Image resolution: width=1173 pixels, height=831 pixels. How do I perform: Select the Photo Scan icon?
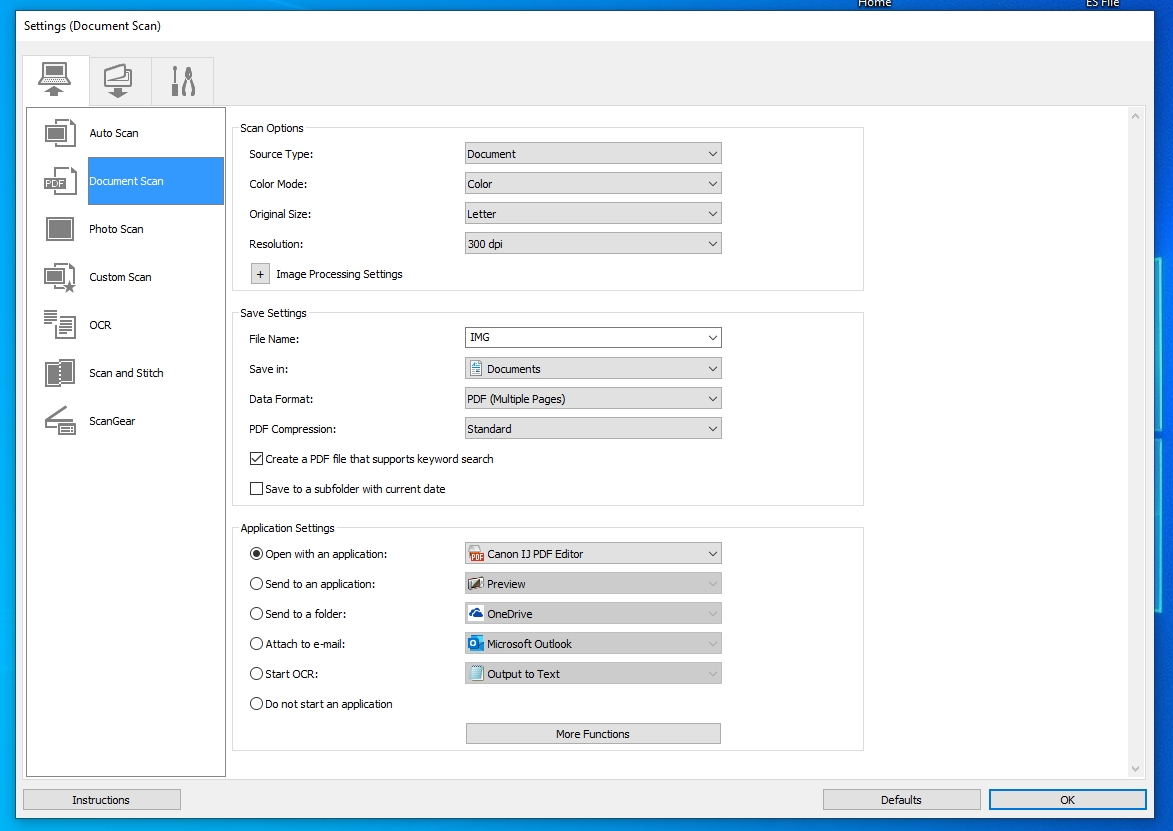click(x=60, y=229)
